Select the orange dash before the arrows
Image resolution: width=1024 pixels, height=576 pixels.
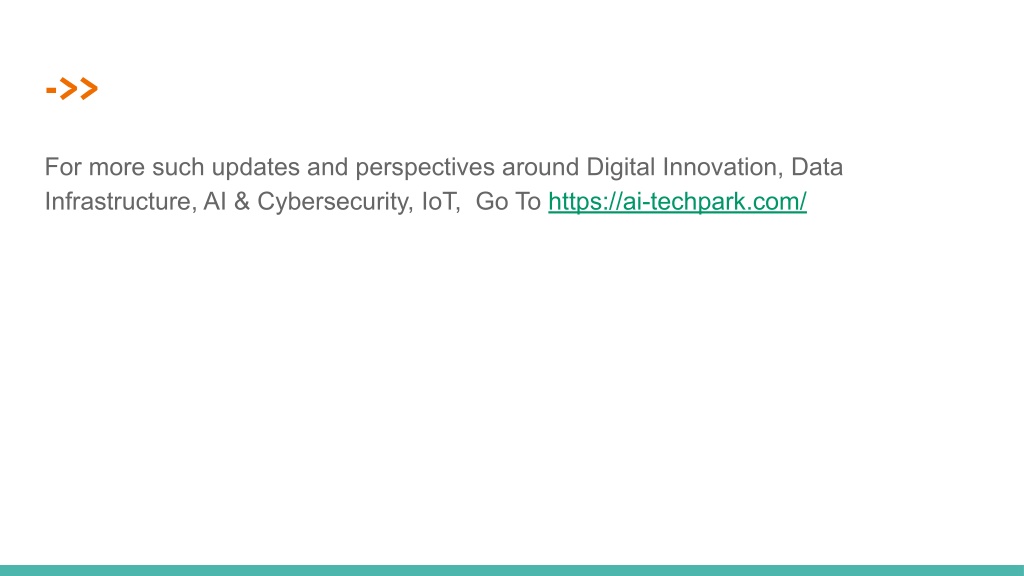point(51,89)
